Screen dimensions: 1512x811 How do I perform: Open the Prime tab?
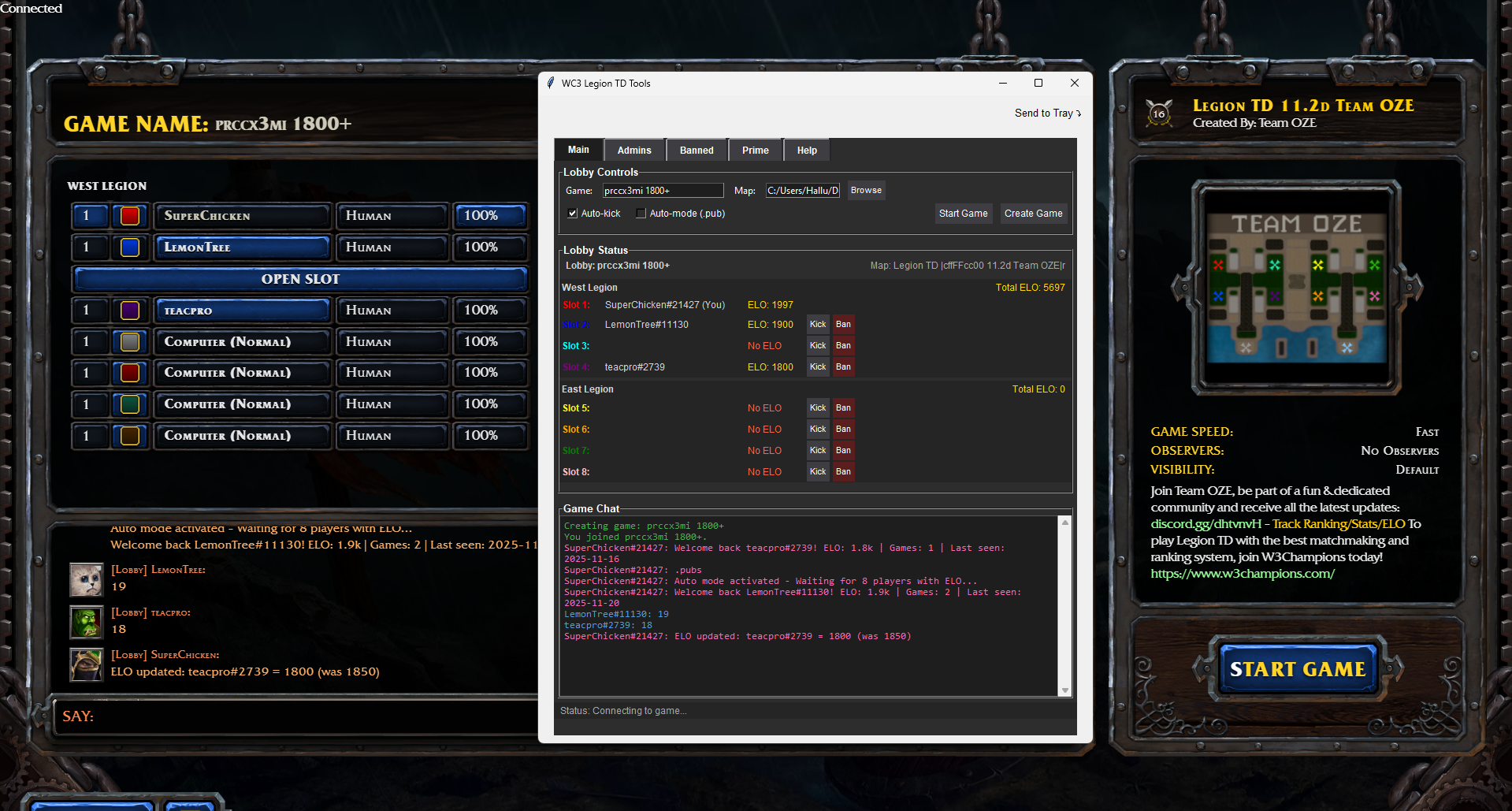755,150
